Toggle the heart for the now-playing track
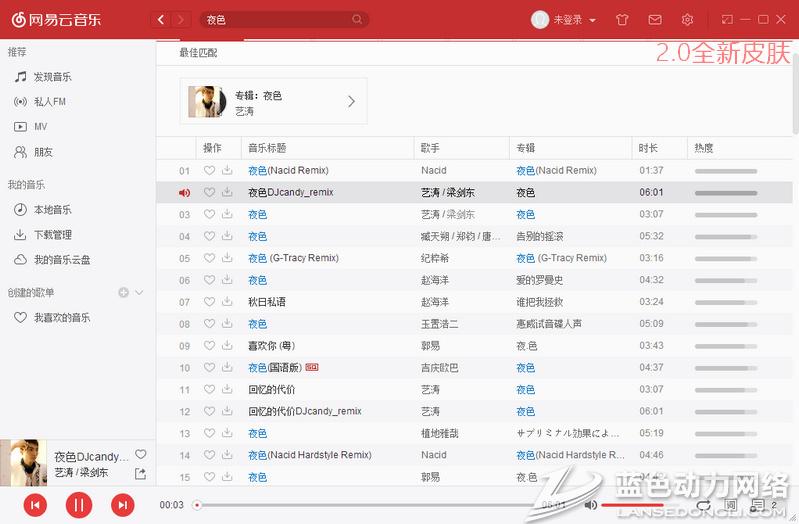This screenshot has height=524, width=799. click(141, 455)
